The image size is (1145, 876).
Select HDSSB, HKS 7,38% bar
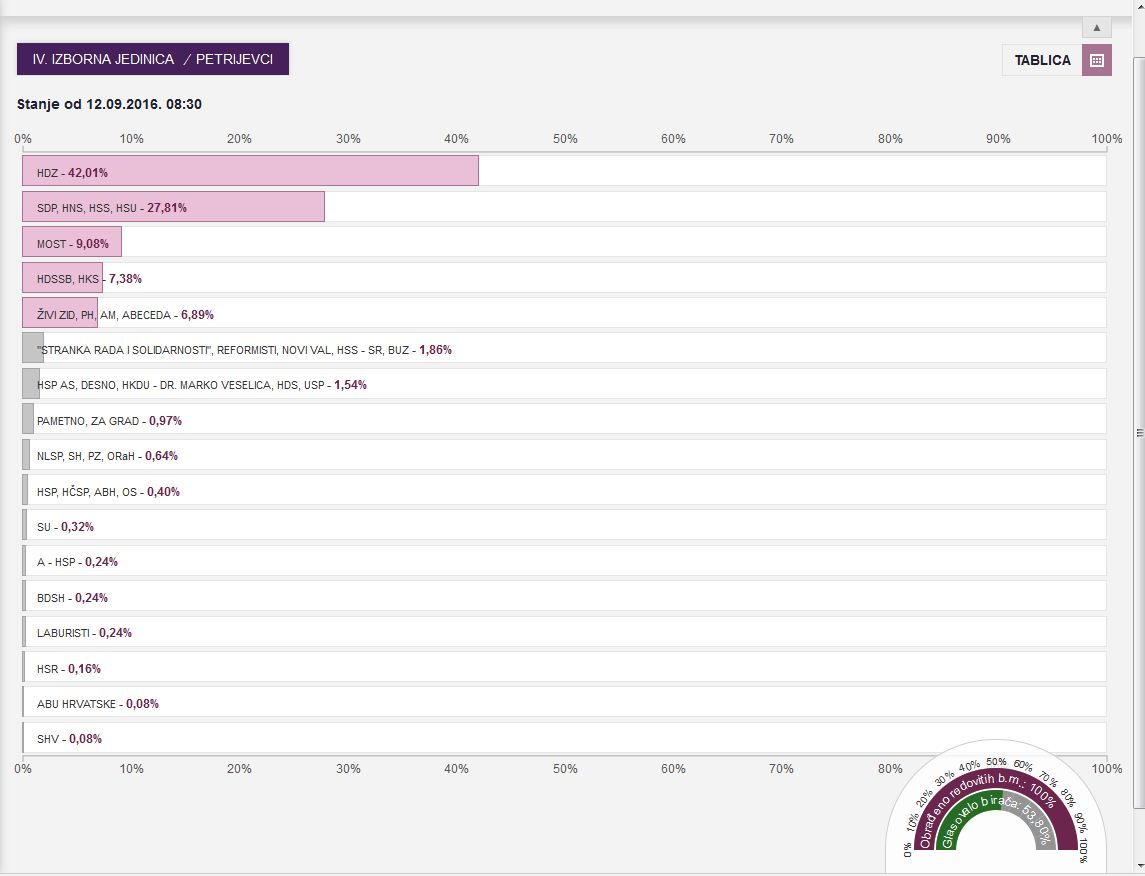[63, 278]
